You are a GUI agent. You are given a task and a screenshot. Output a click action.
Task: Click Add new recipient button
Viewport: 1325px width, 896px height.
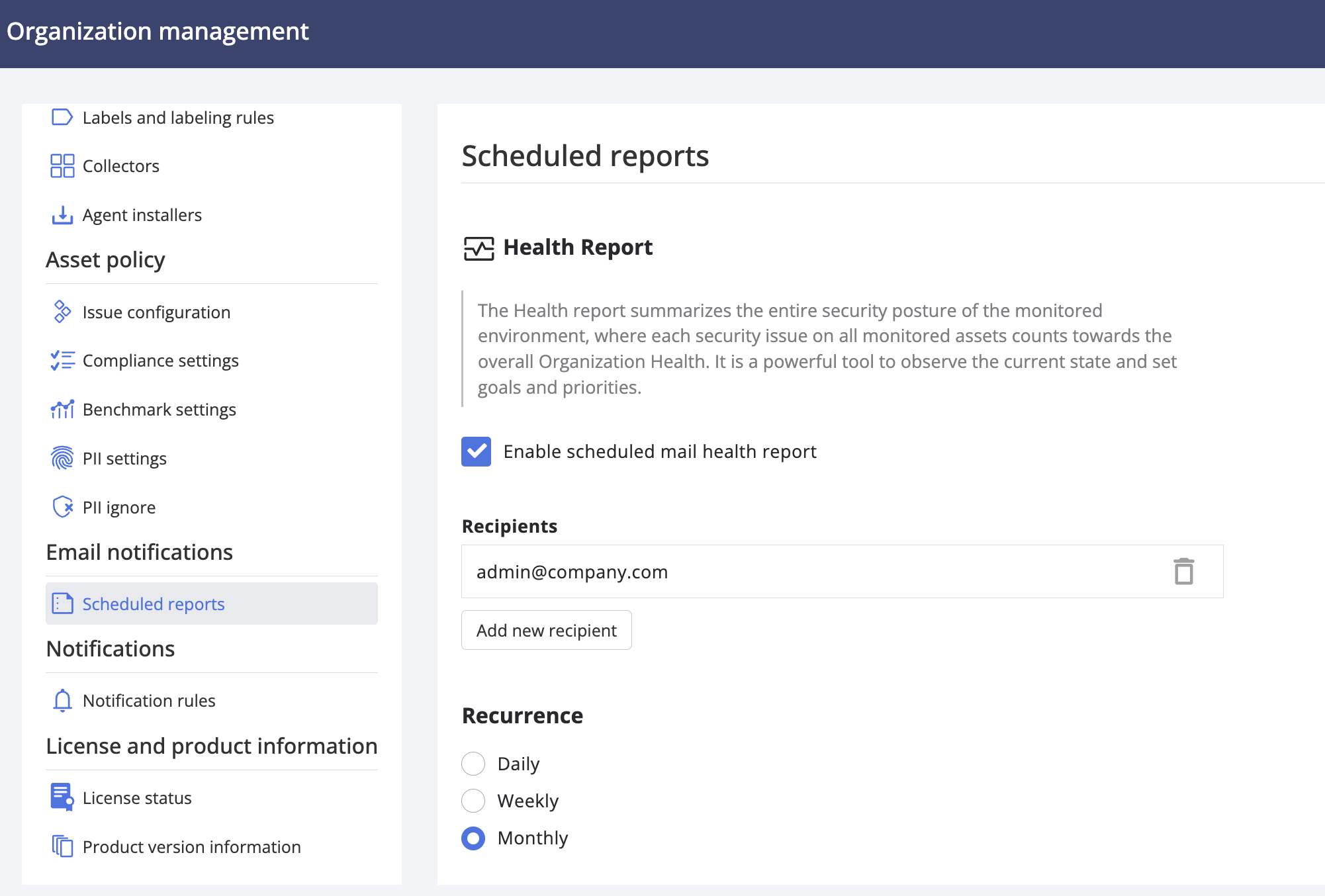546,630
